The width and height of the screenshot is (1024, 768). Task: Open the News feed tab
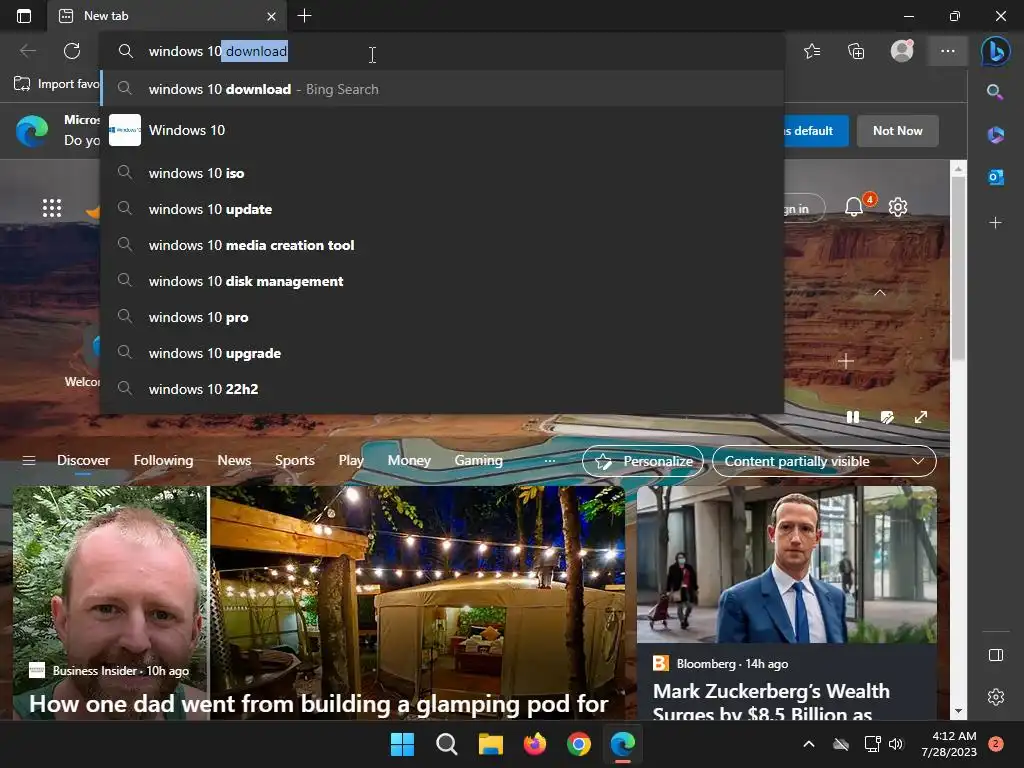tap(234, 460)
